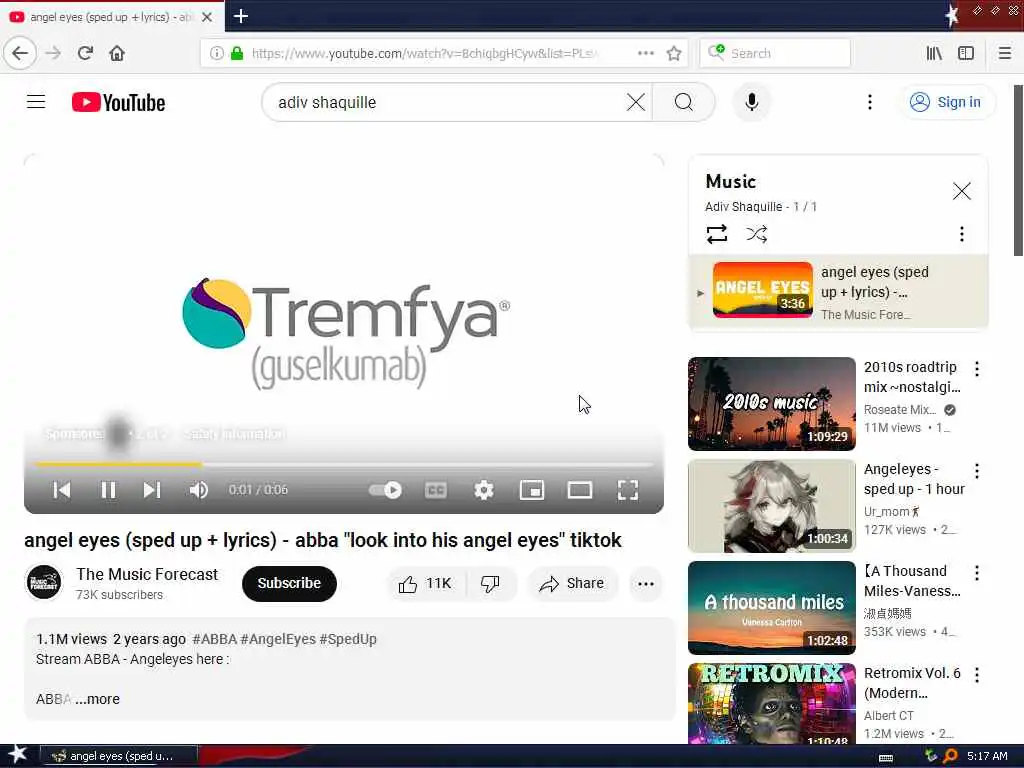Select angel eyes window in taskbar
The image size is (1024, 768).
[x=118, y=756]
